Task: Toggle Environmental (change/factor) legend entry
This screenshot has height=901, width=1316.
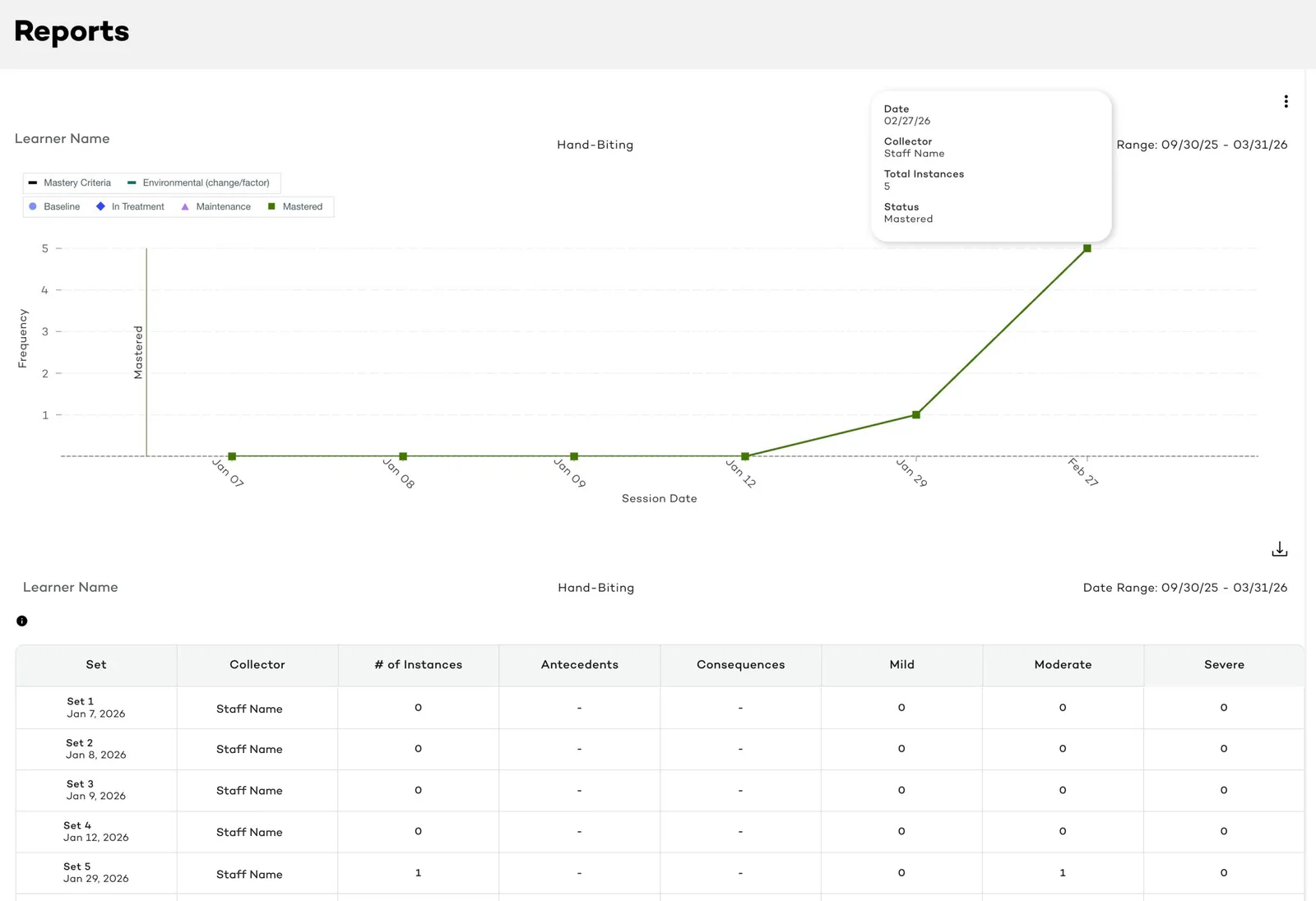Action: coord(198,183)
